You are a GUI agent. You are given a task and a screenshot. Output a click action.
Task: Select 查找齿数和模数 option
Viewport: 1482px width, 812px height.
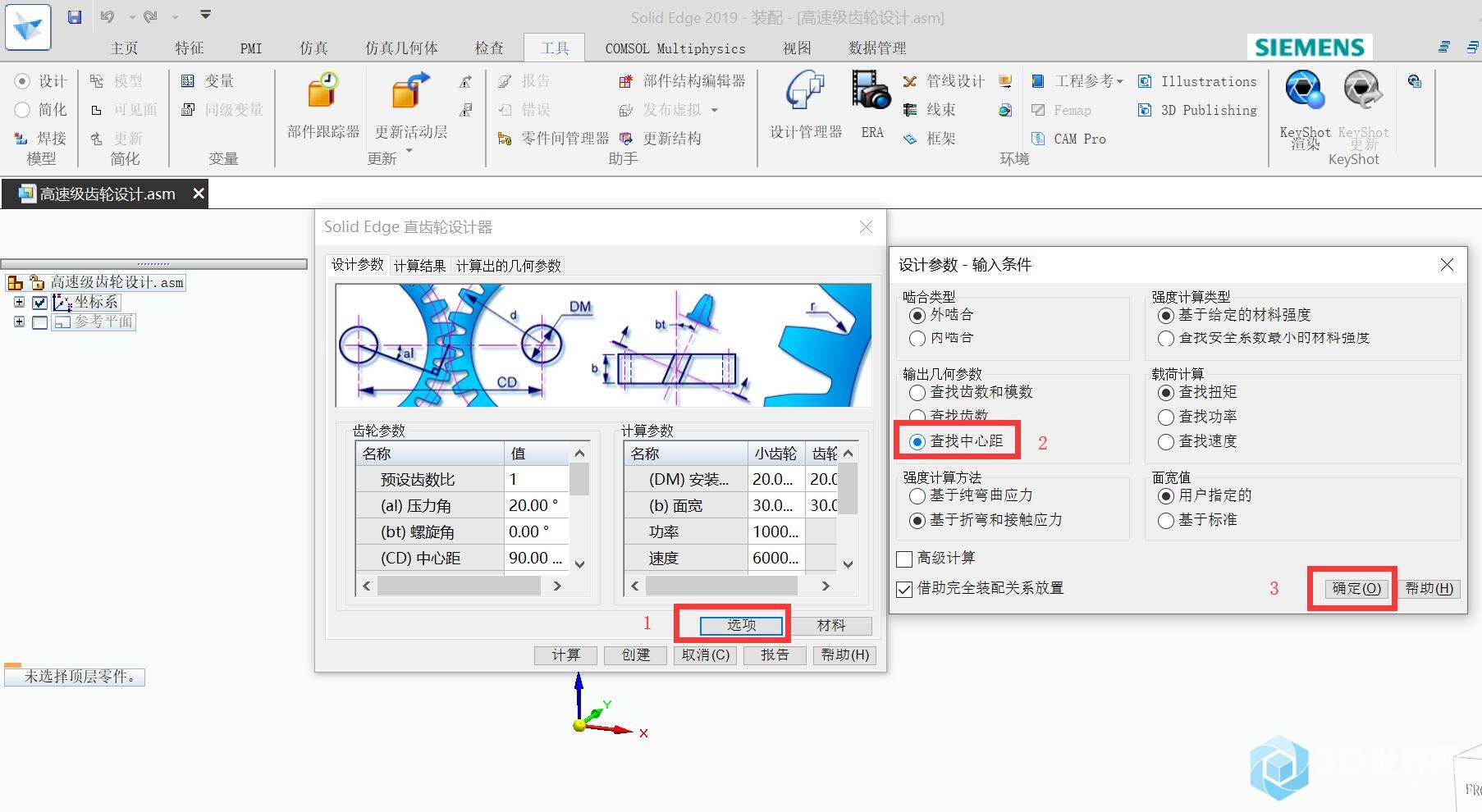[x=917, y=393]
